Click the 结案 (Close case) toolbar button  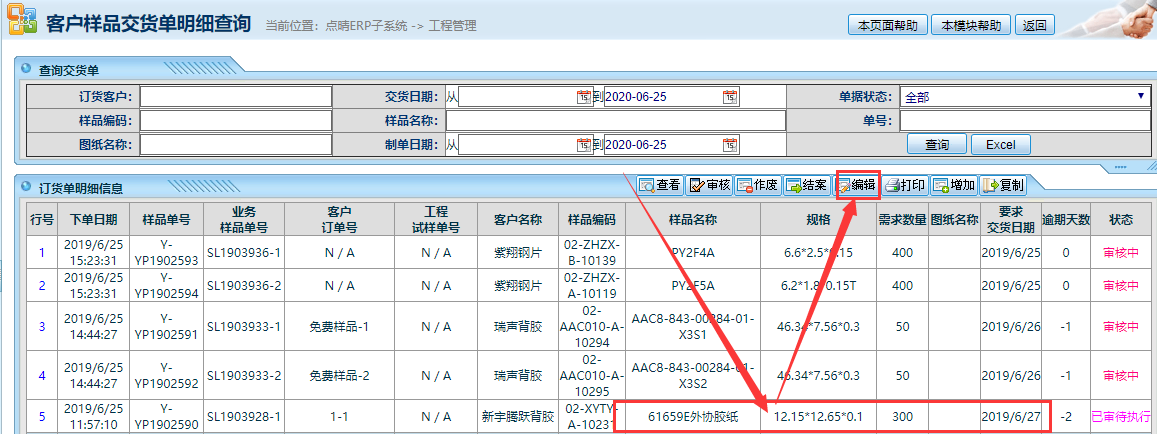pos(806,185)
